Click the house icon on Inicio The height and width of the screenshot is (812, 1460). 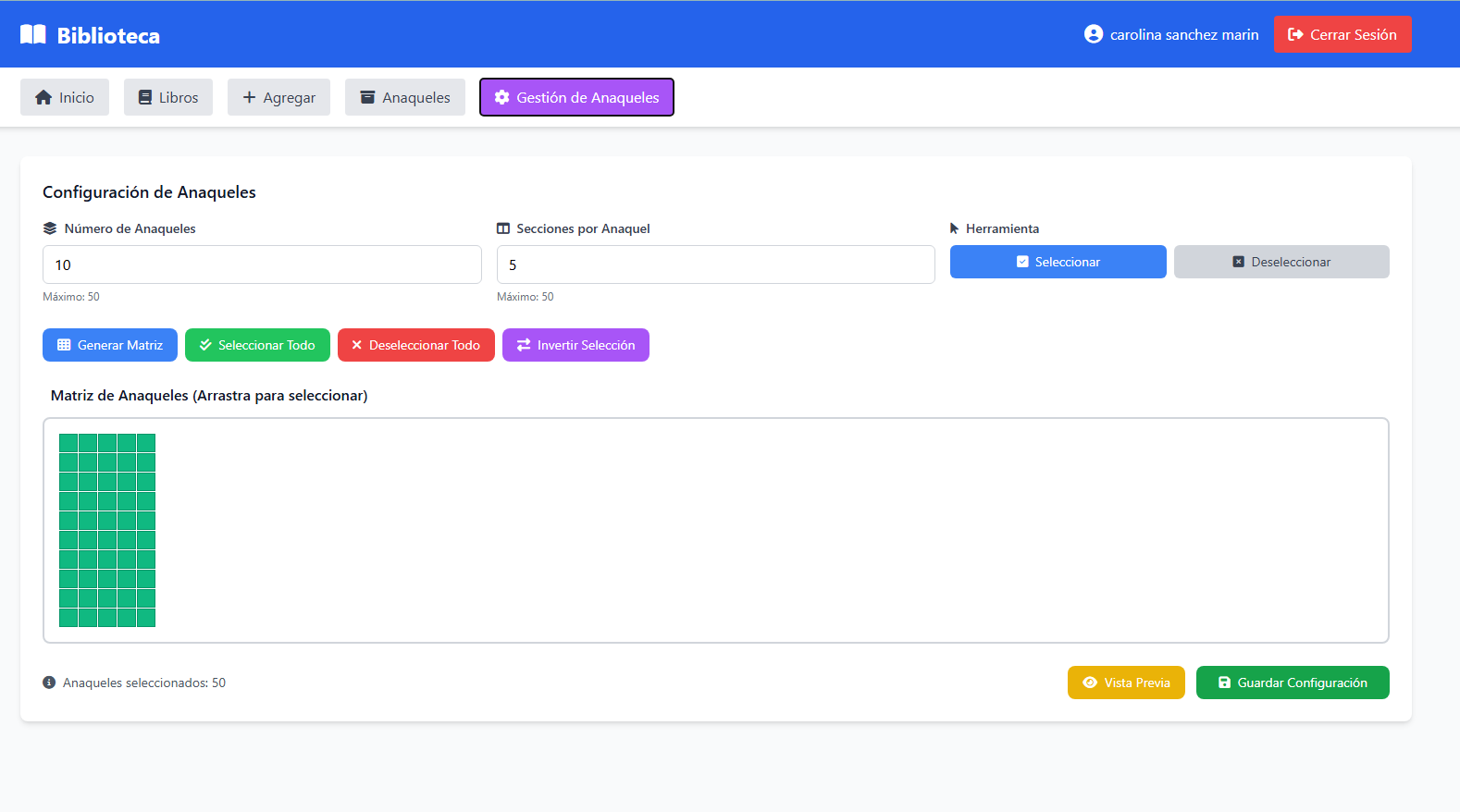43,98
